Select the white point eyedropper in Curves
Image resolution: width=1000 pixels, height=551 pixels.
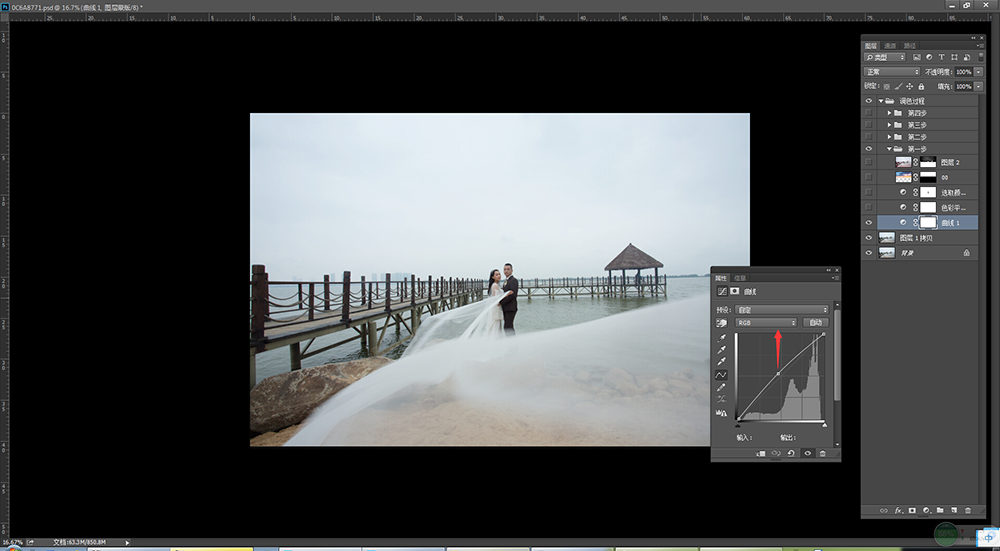722,362
